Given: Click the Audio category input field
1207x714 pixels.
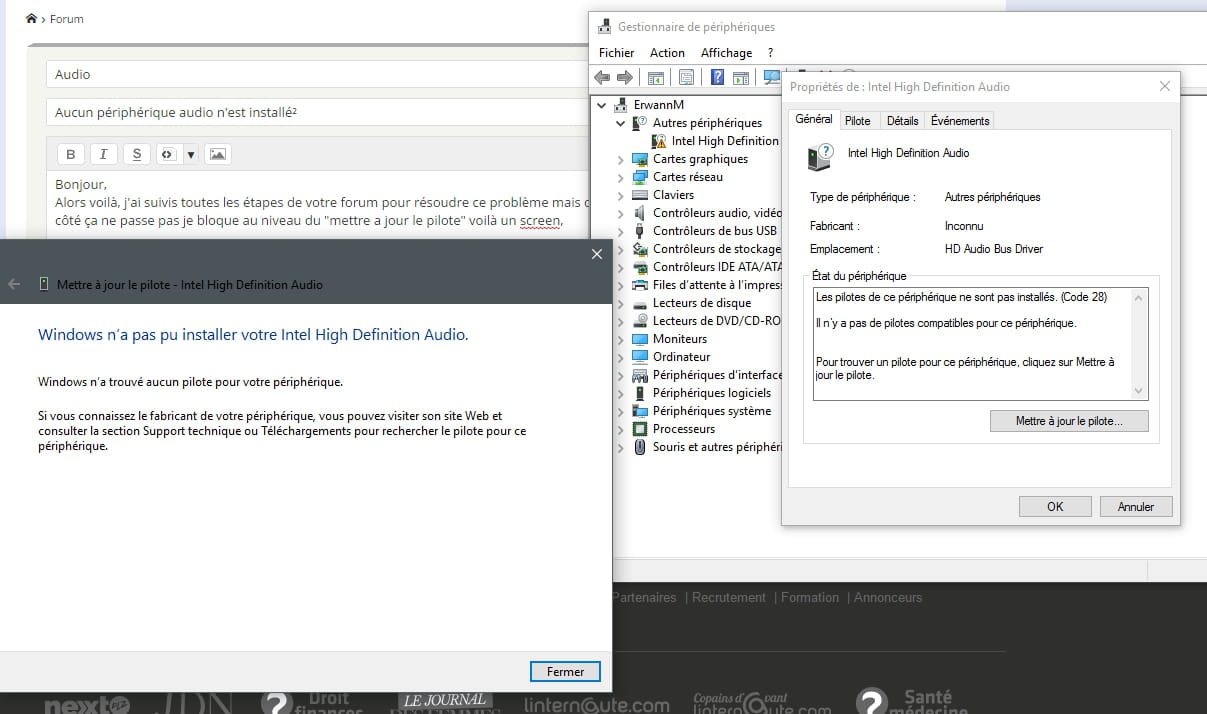Looking at the screenshot, I should [317, 74].
